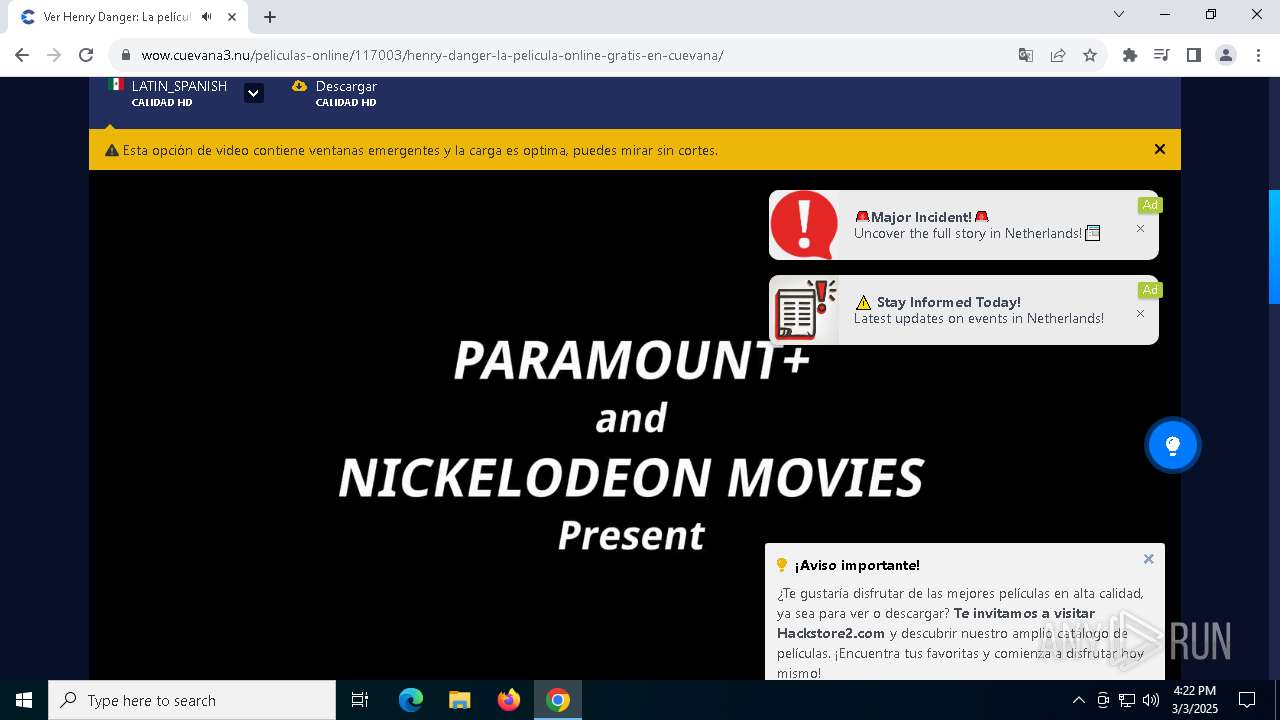Image resolution: width=1280 pixels, height=720 pixels.
Task: Close the Henry Danger tab
Action: (x=232, y=16)
